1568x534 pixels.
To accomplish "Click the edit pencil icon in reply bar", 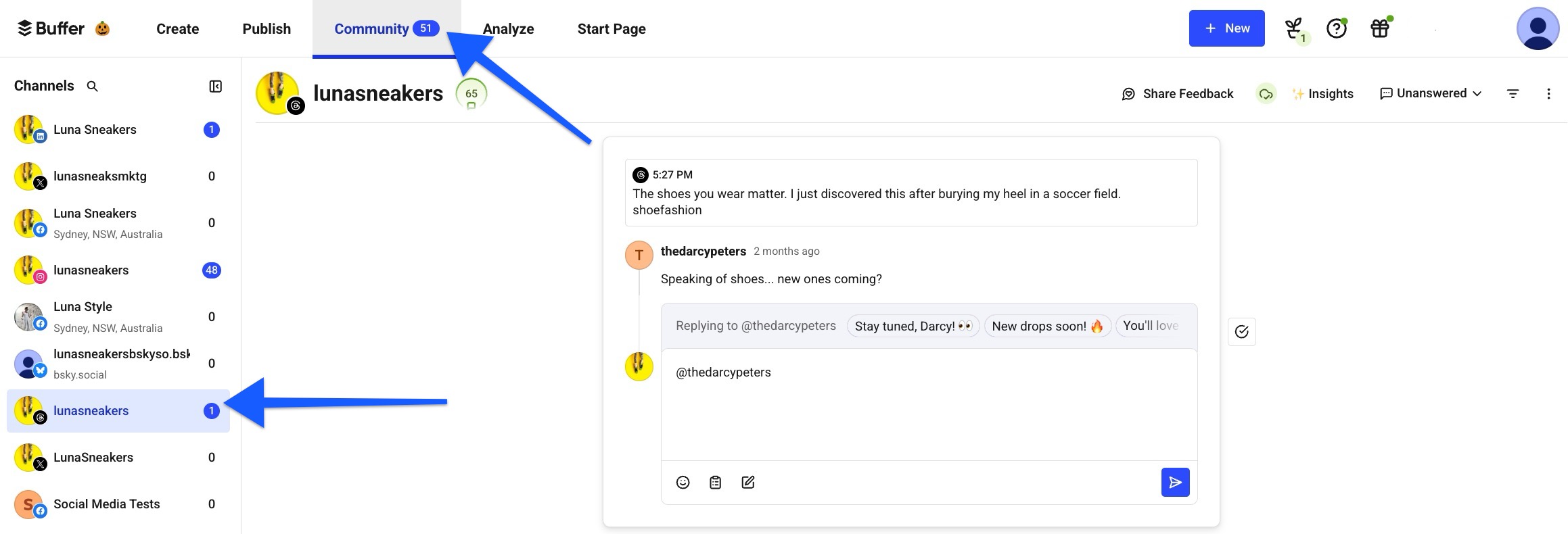I will 747,483.
